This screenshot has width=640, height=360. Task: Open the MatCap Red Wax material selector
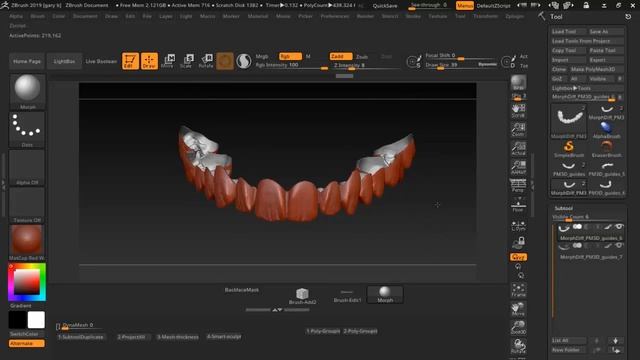coord(27,243)
